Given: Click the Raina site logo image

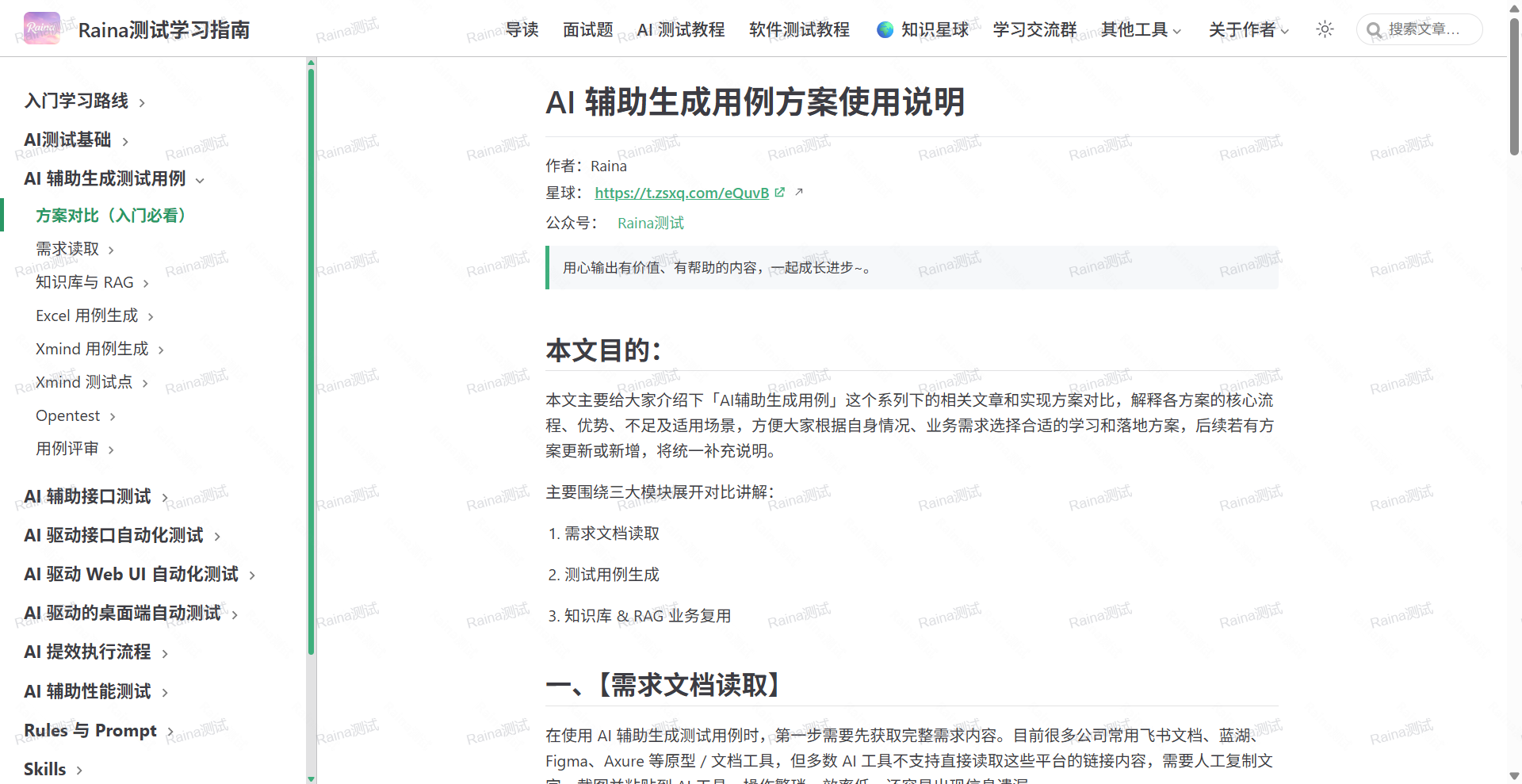Looking at the screenshot, I should pos(42,29).
